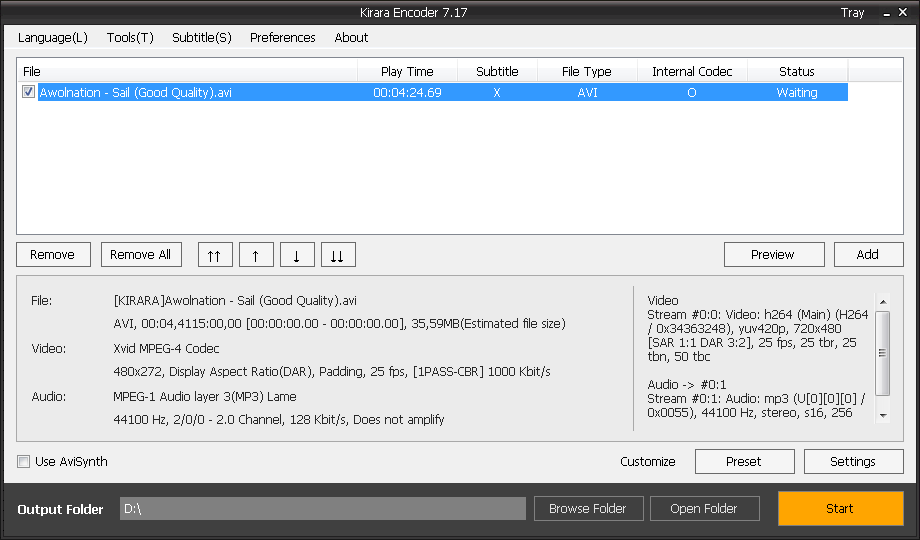This screenshot has width=920, height=540.
Task: Start encoding with the orange Start button
Action: tap(840, 508)
